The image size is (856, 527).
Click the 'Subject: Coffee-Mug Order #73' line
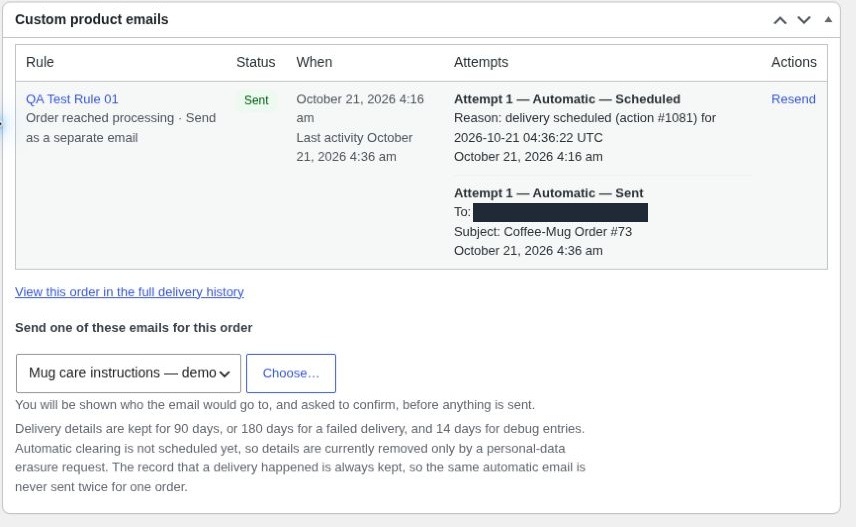pyautogui.click(x=543, y=232)
